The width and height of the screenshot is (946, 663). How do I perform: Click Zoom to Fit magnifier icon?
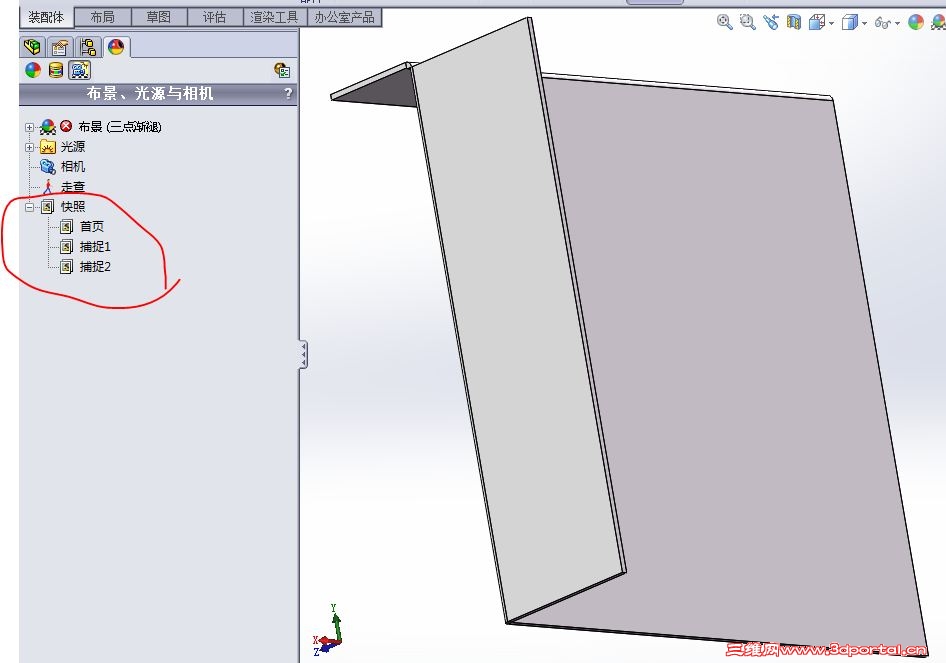(724, 22)
